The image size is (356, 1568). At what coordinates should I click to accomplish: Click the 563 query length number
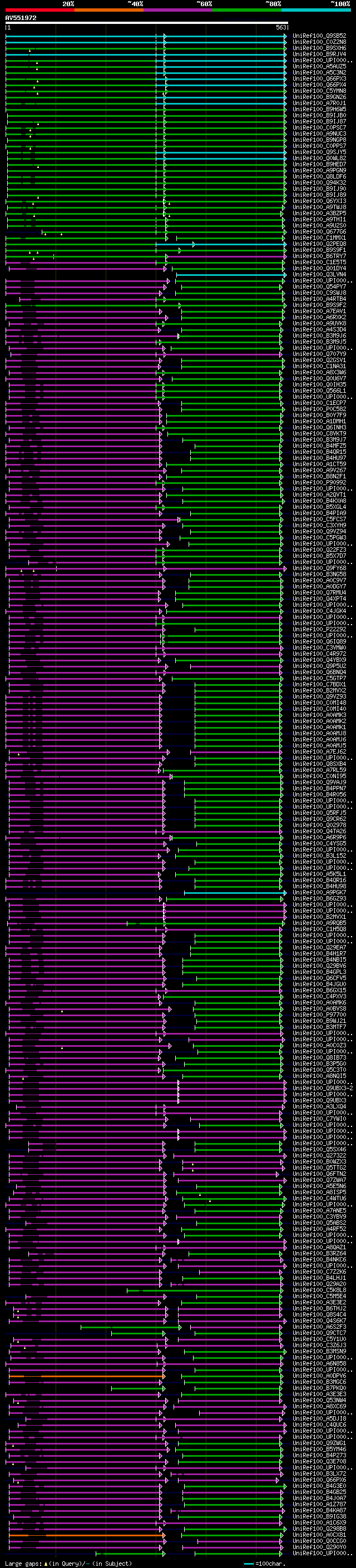280,27
